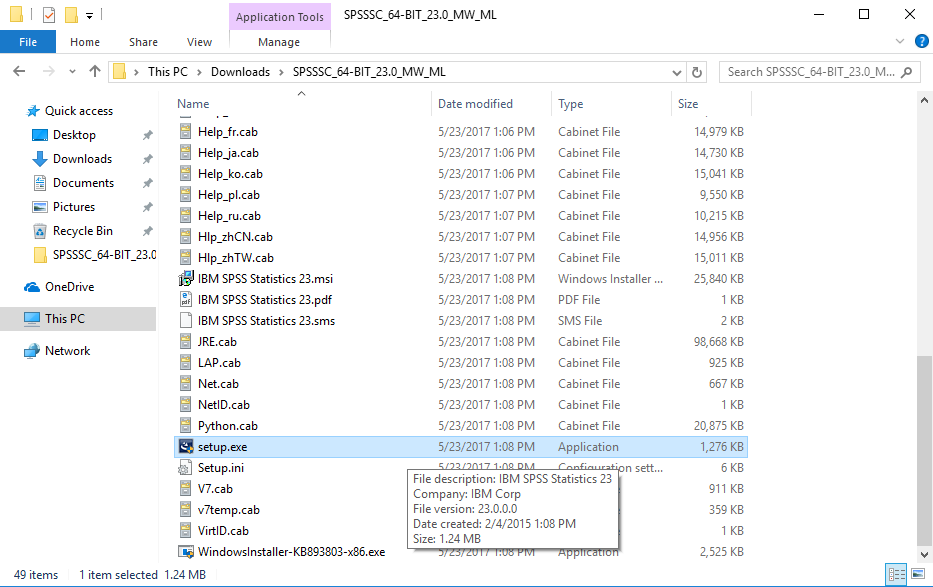Select the JRE.cab file icon
Image resolution: width=933 pixels, height=587 pixels.
tap(186, 341)
